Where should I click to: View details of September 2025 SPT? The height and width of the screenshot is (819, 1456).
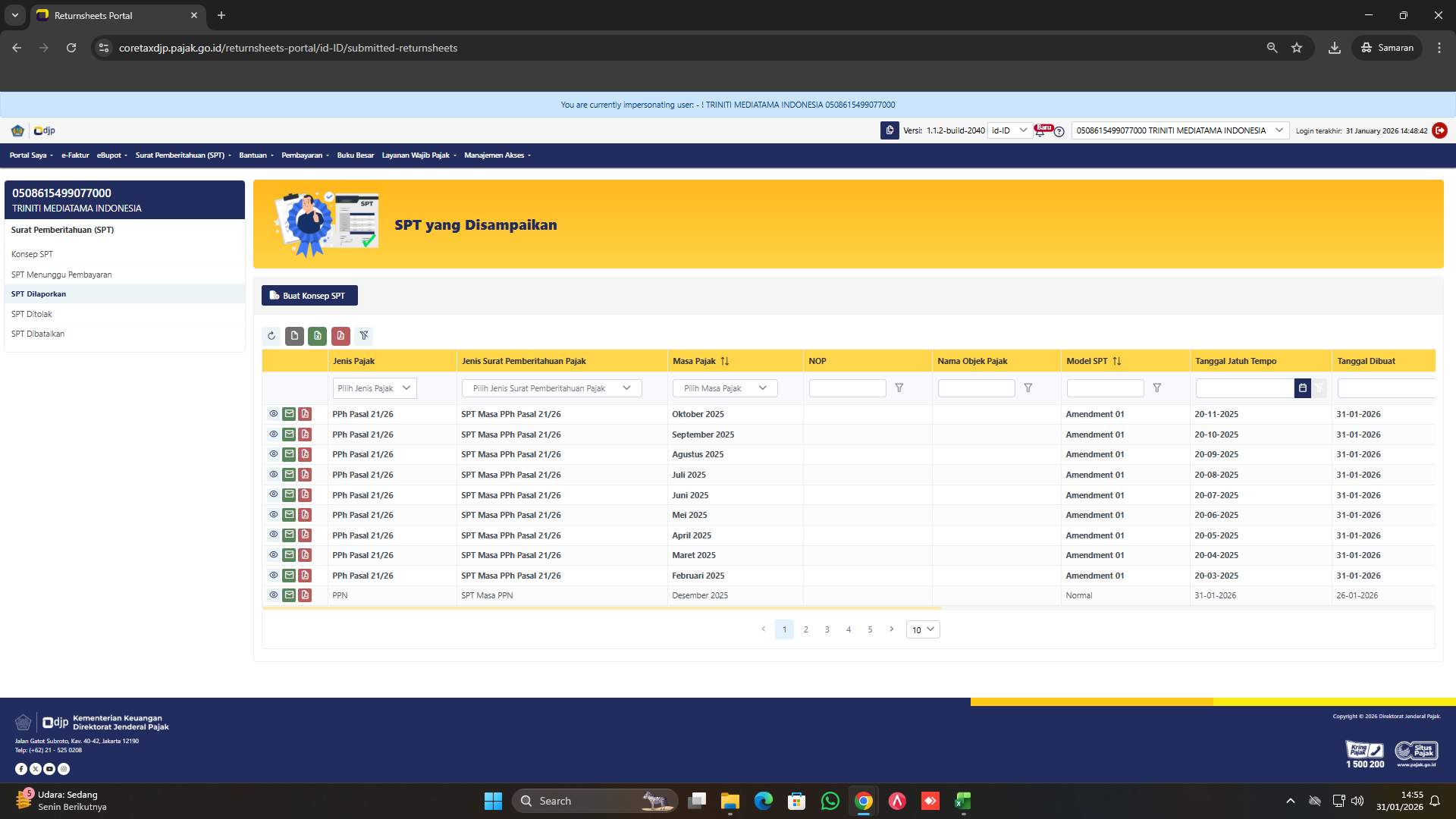pyautogui.click(x=273, y=435)
